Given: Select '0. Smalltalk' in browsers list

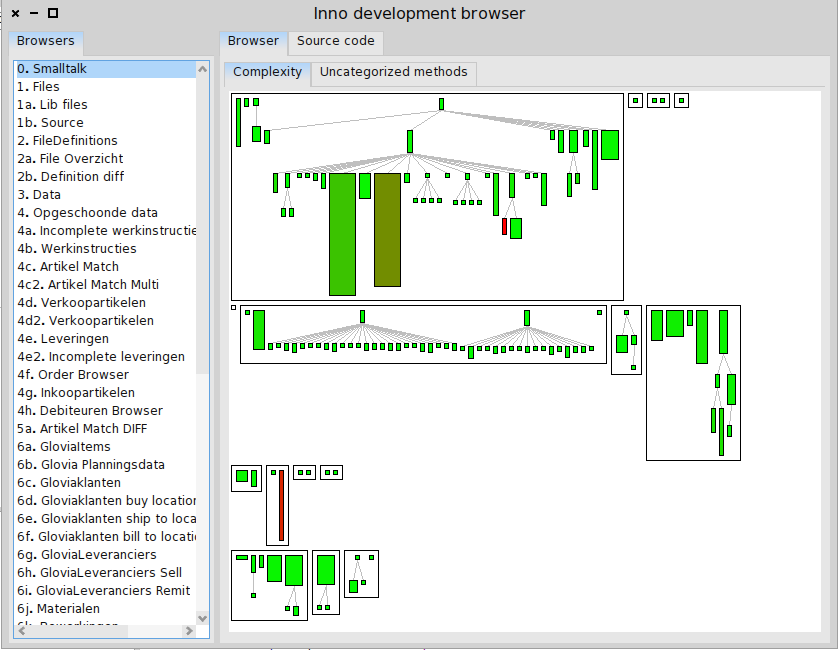Looking at the screenshot, I should (x=104, y=69).
